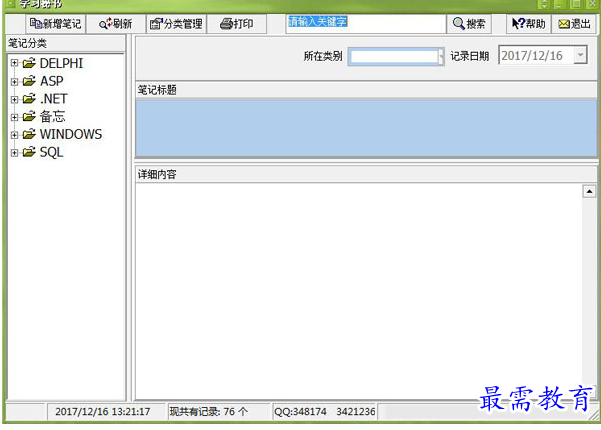Select the SQL category label

(x=51, y=153)
